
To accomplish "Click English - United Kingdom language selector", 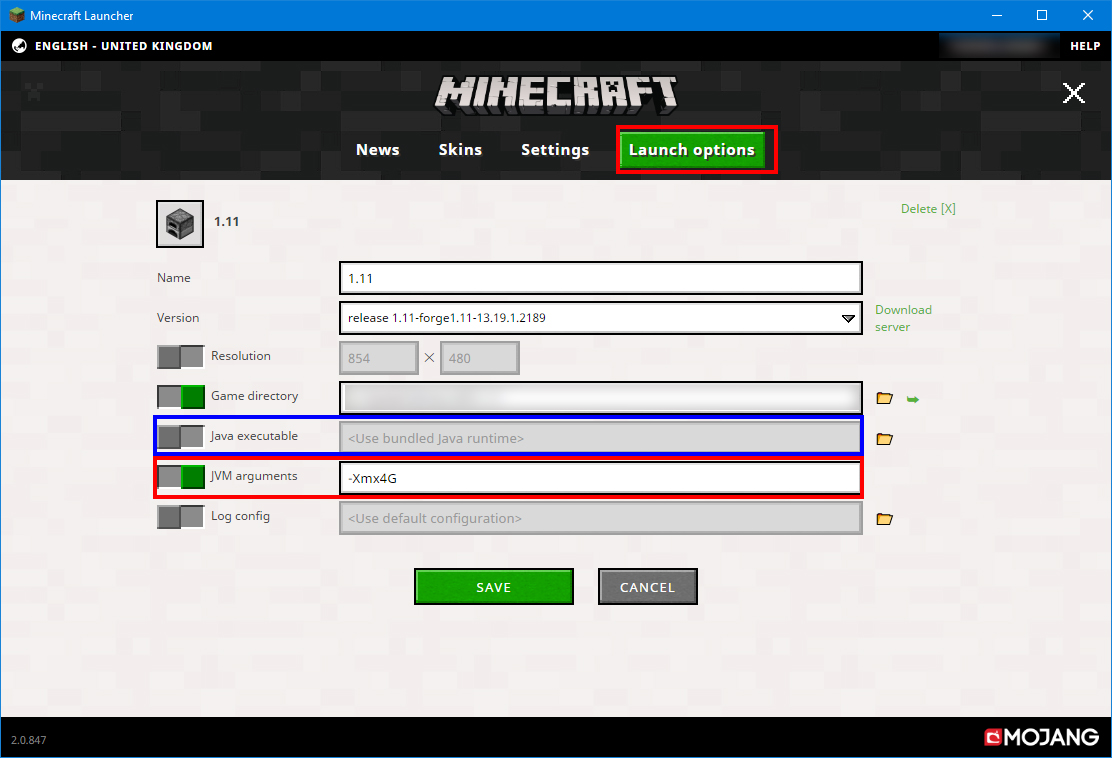I will coord(123,46).
